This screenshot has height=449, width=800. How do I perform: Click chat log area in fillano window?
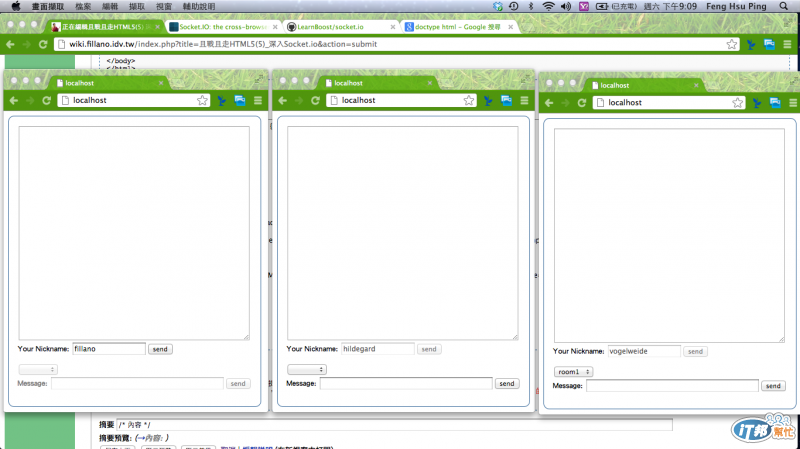pos(134,233)
